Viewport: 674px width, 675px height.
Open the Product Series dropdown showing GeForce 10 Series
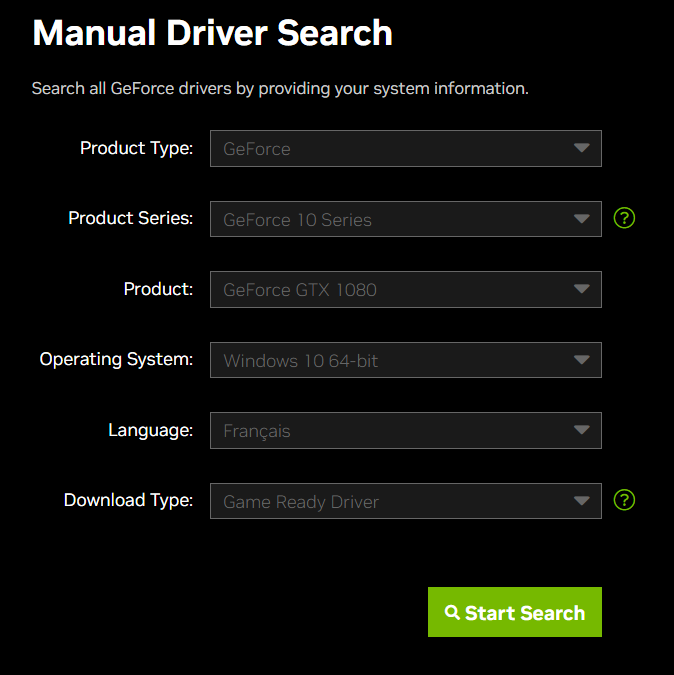click(x=405, y=219)
